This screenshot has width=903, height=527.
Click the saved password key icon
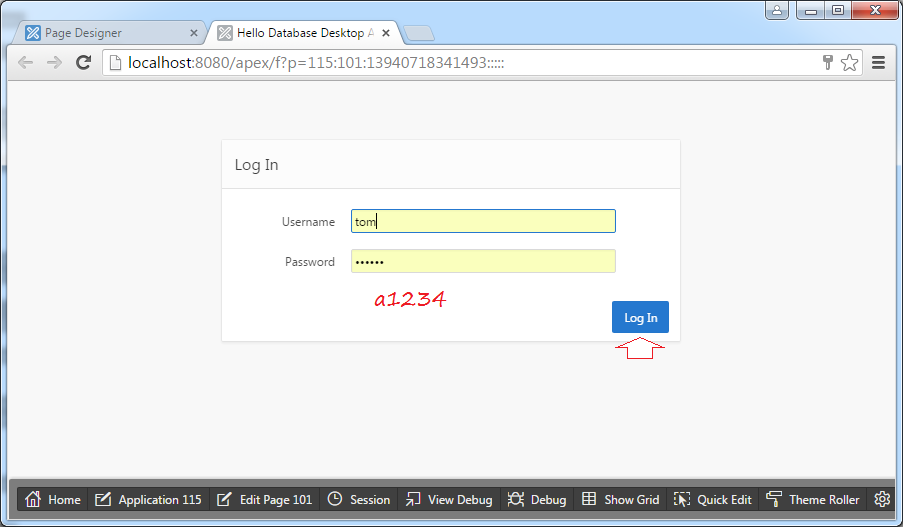828,62
